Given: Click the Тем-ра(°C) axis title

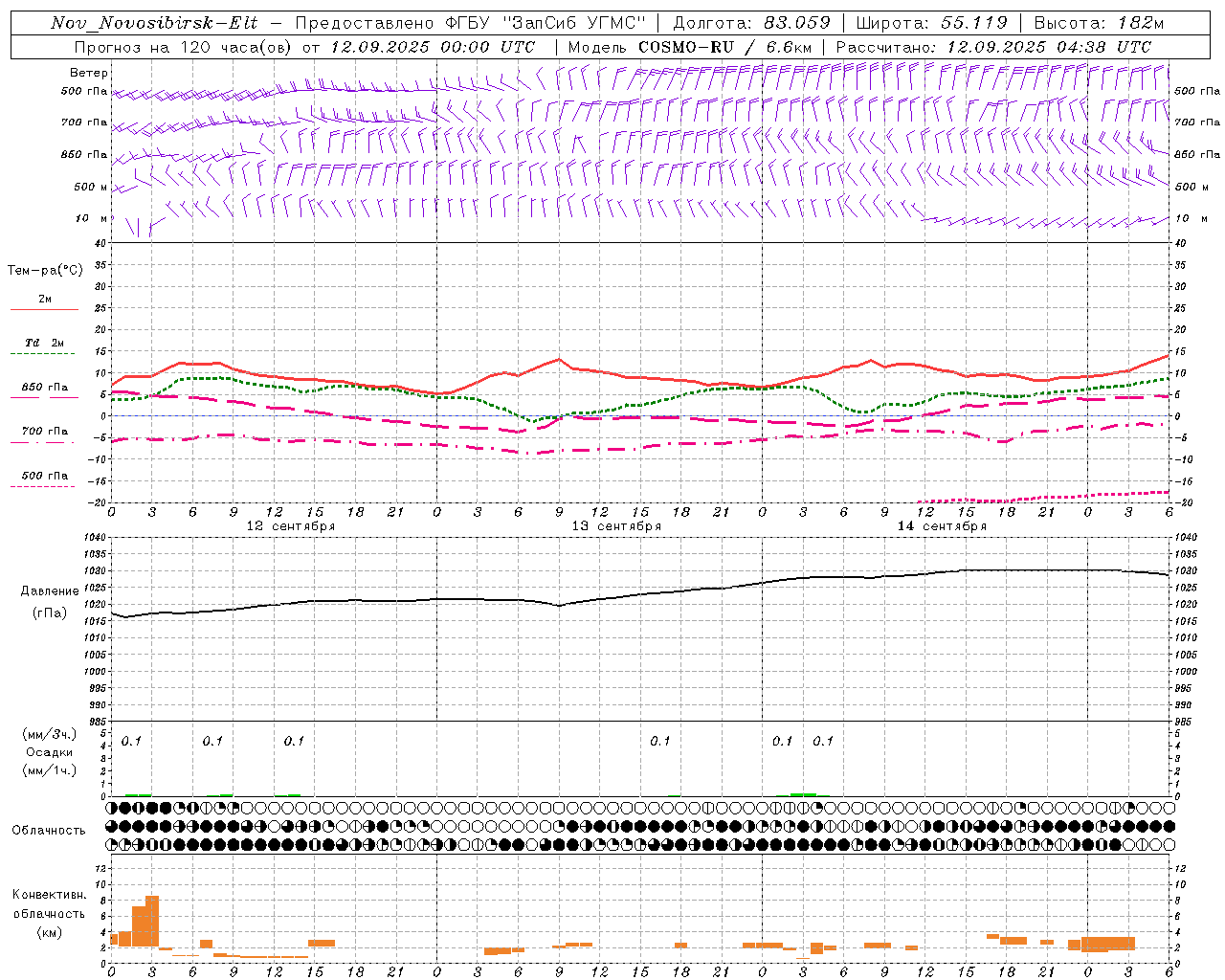Looking at the screenshot, I should (x=45, y=271).
